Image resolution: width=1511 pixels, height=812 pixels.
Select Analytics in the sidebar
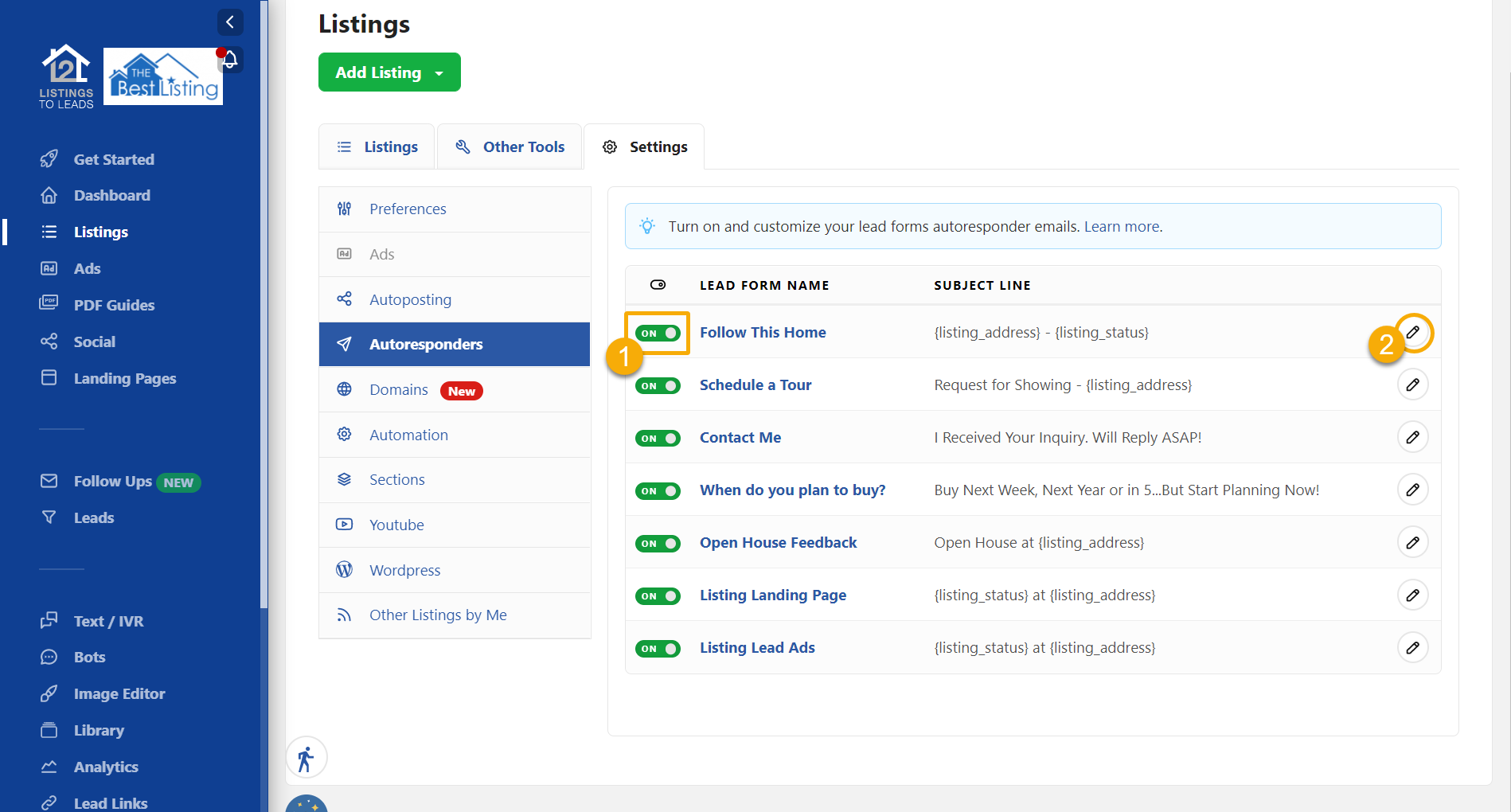point(106,767)
